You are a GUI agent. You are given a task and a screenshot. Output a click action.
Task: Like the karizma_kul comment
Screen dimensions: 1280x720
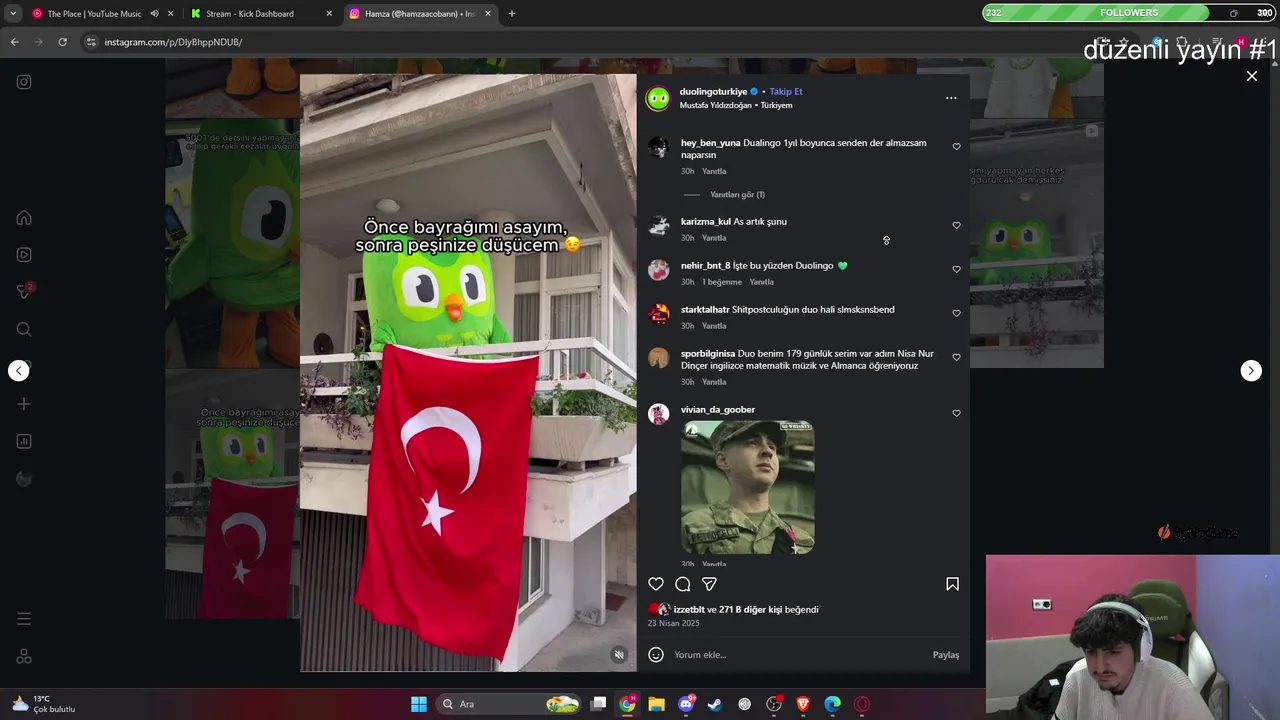coord(956,226)
